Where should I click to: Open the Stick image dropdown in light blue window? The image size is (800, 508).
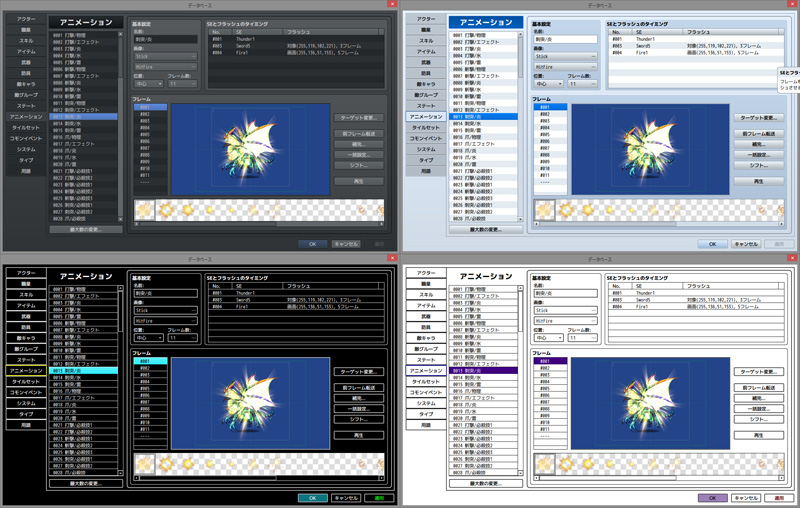(x=565, y=56)
